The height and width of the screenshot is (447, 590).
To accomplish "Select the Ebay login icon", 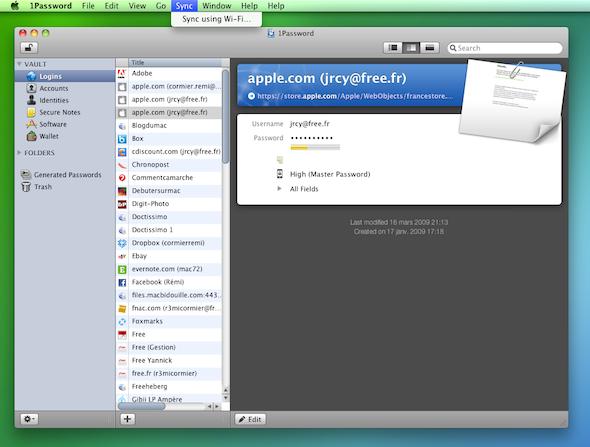I will coord(122,256).
